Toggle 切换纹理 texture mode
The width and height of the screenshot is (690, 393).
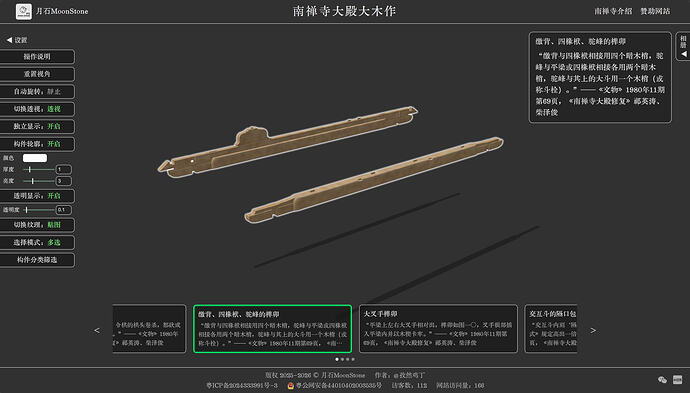point(37,225)
